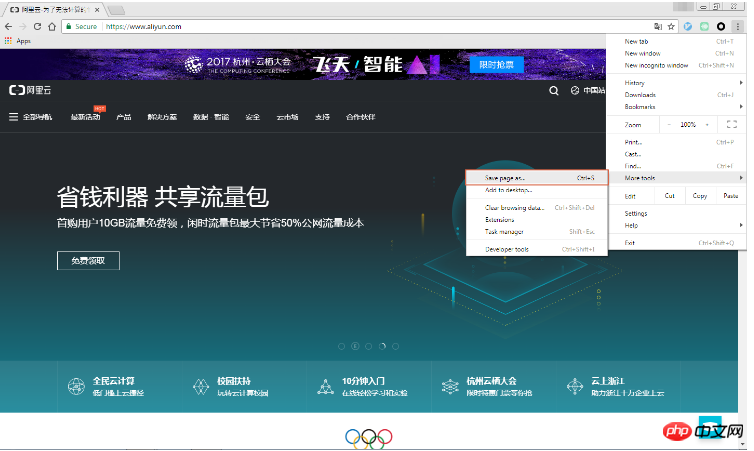Reload the page with the refresh icon
Screen dimensions: 754x451
click(37, 26)
